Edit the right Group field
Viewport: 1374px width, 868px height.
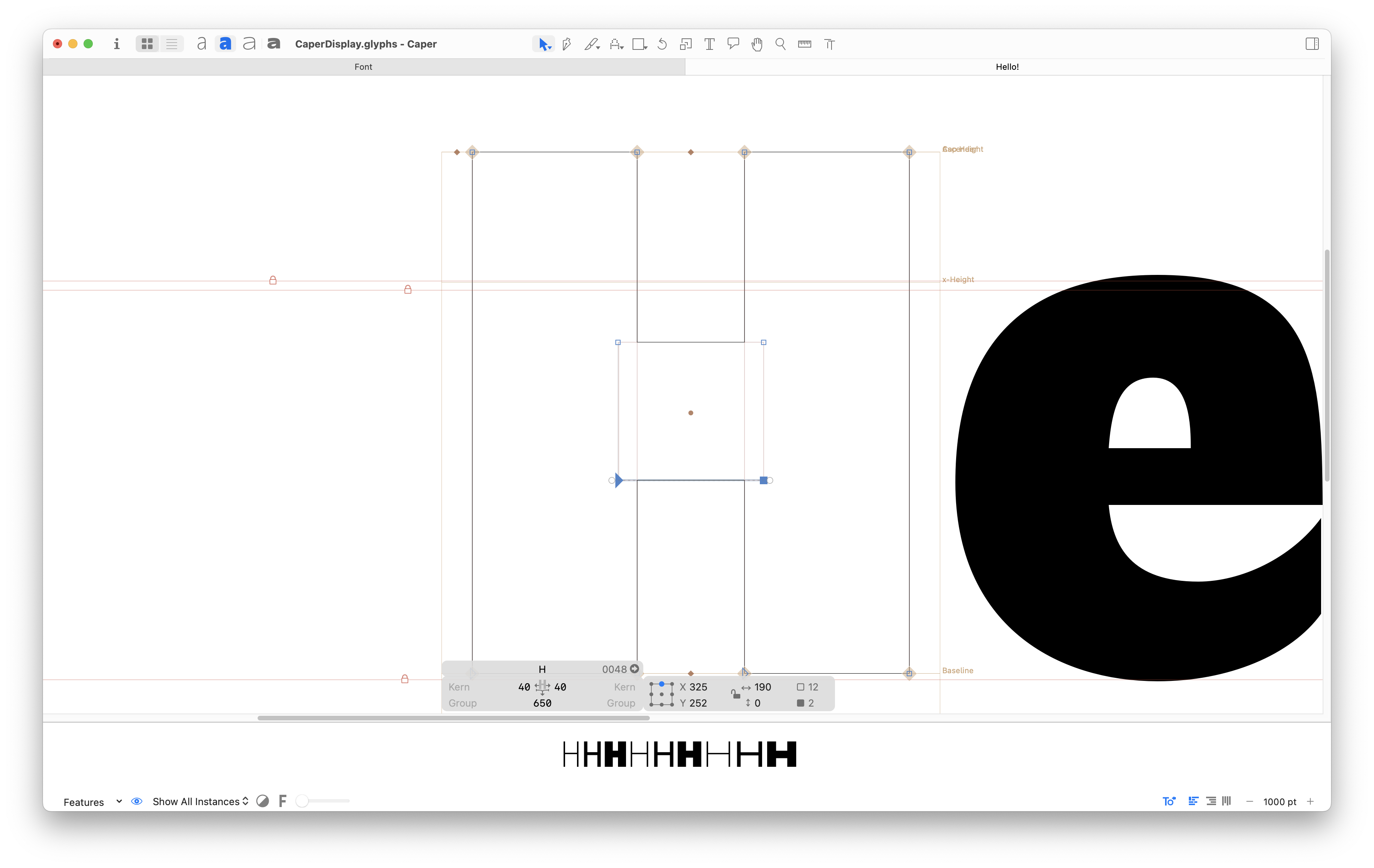(x=621, y=703)
